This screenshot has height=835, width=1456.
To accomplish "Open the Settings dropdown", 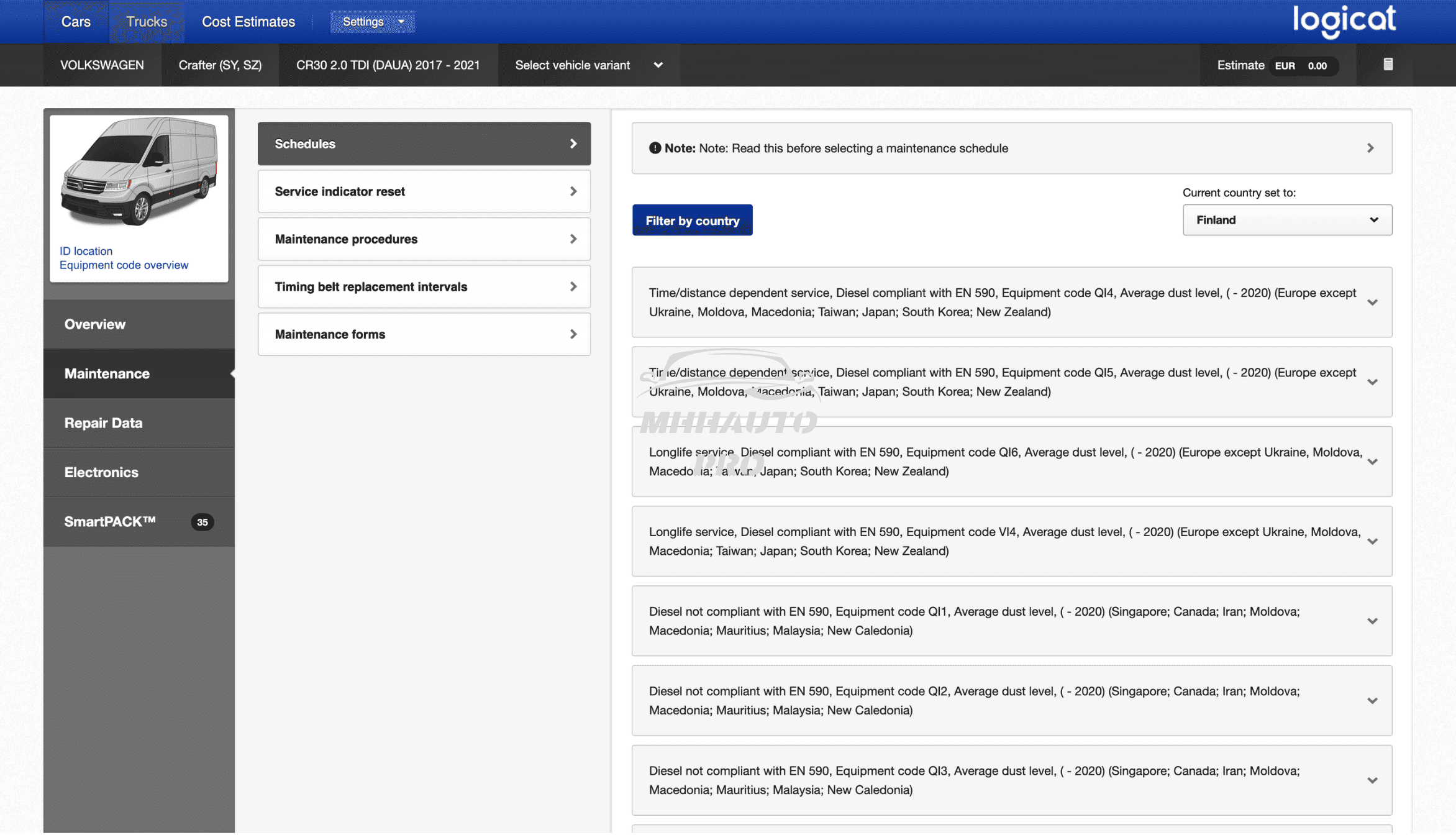I will 372,22.
